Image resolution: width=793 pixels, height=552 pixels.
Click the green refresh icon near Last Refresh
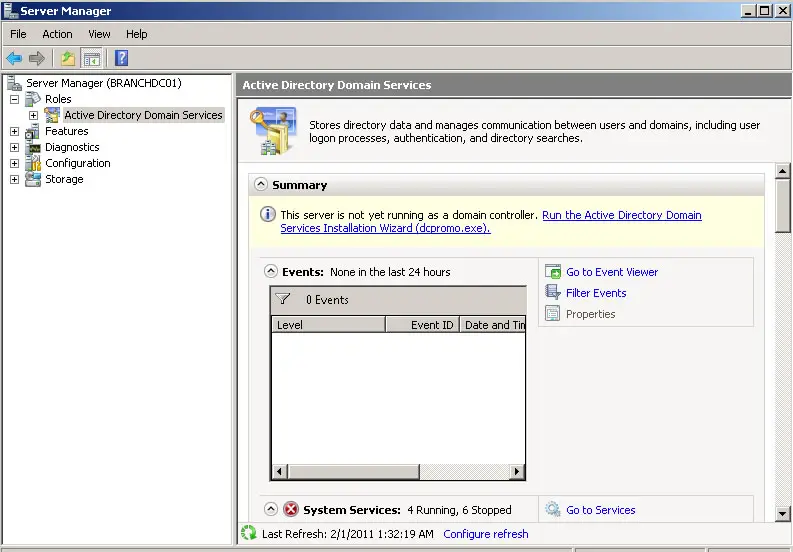(x=249, y=534)
